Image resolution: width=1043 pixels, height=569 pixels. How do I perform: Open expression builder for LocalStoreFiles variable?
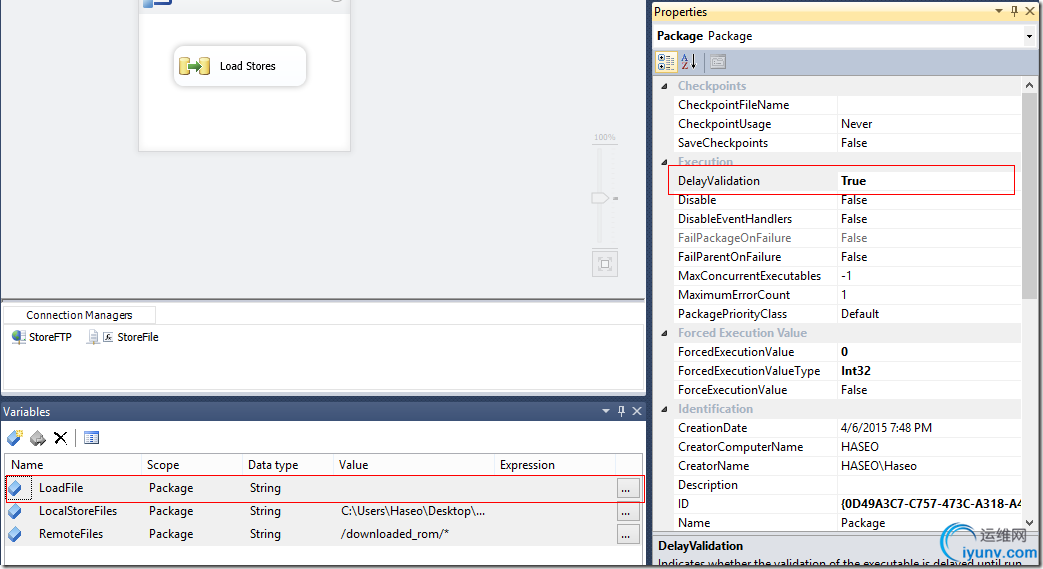(x=626, y=512)
